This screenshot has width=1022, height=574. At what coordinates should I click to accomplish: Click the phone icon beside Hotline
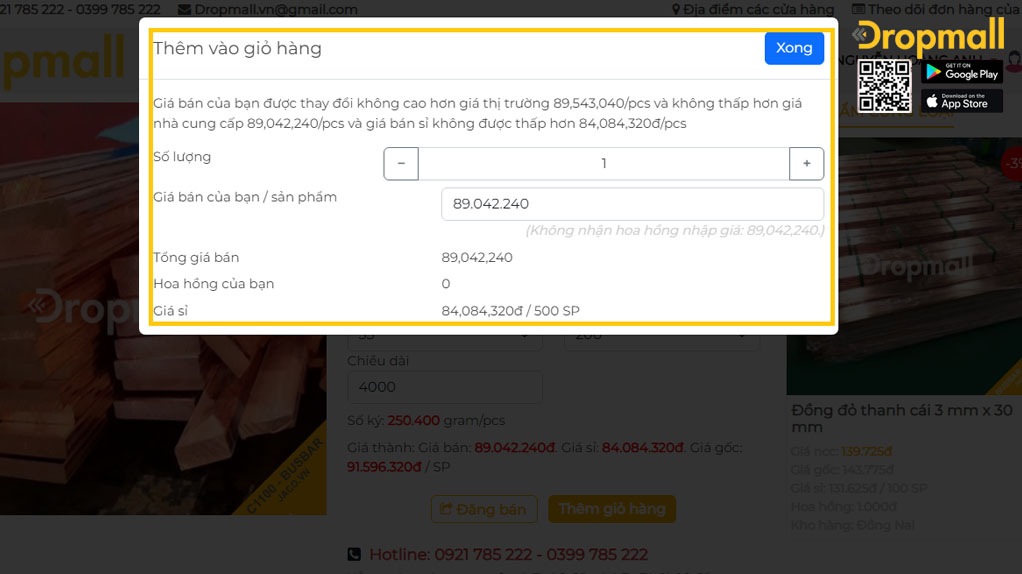pos(354,554)
